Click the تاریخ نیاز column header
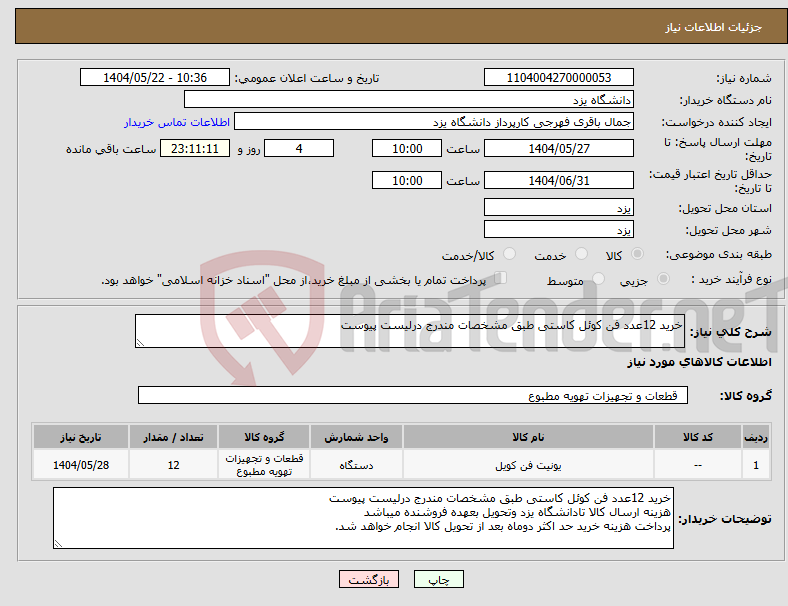788x606 pixels. point(81,437)
